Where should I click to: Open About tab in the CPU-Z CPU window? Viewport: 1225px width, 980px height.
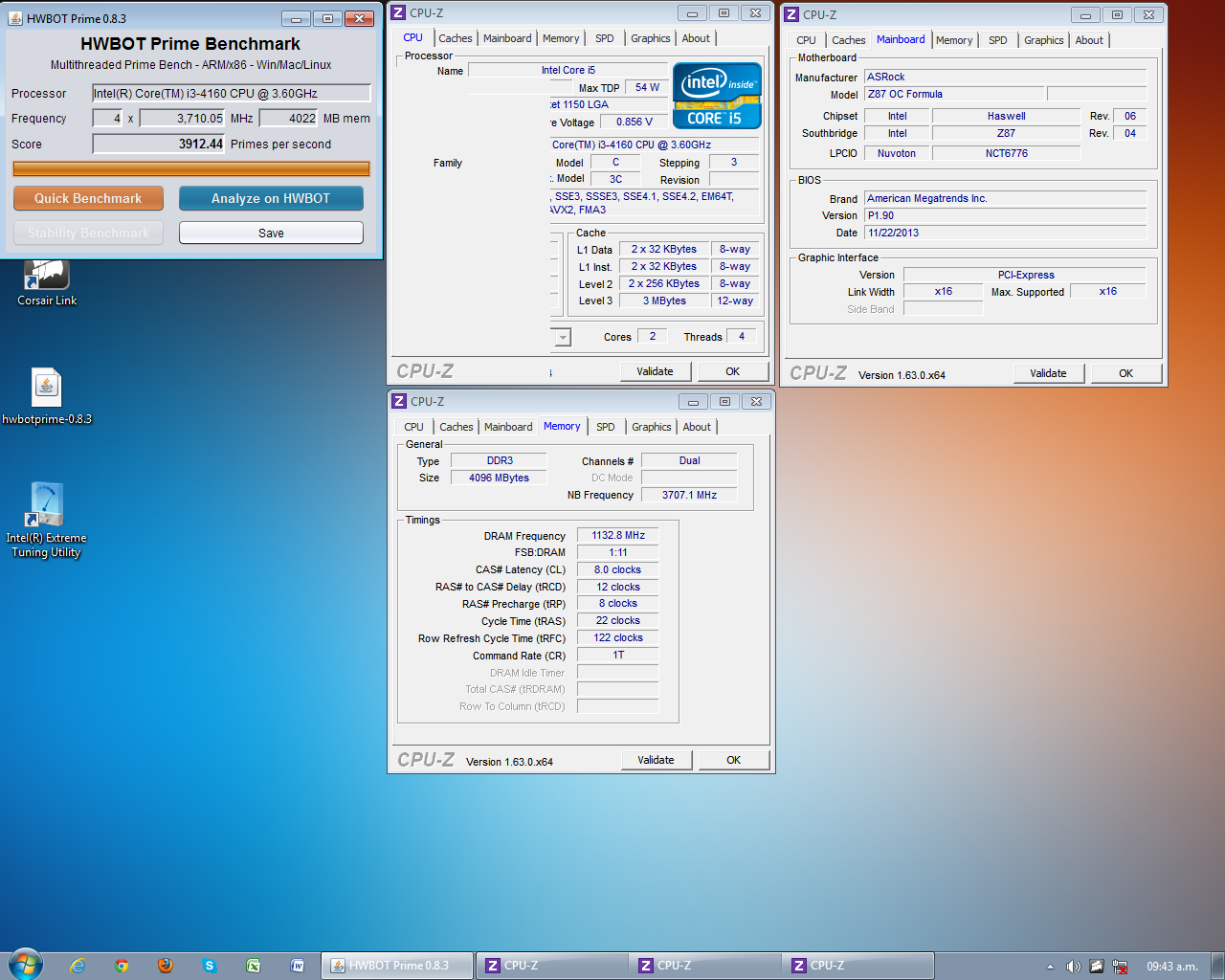pyautogui.click(x=696, y=38)
